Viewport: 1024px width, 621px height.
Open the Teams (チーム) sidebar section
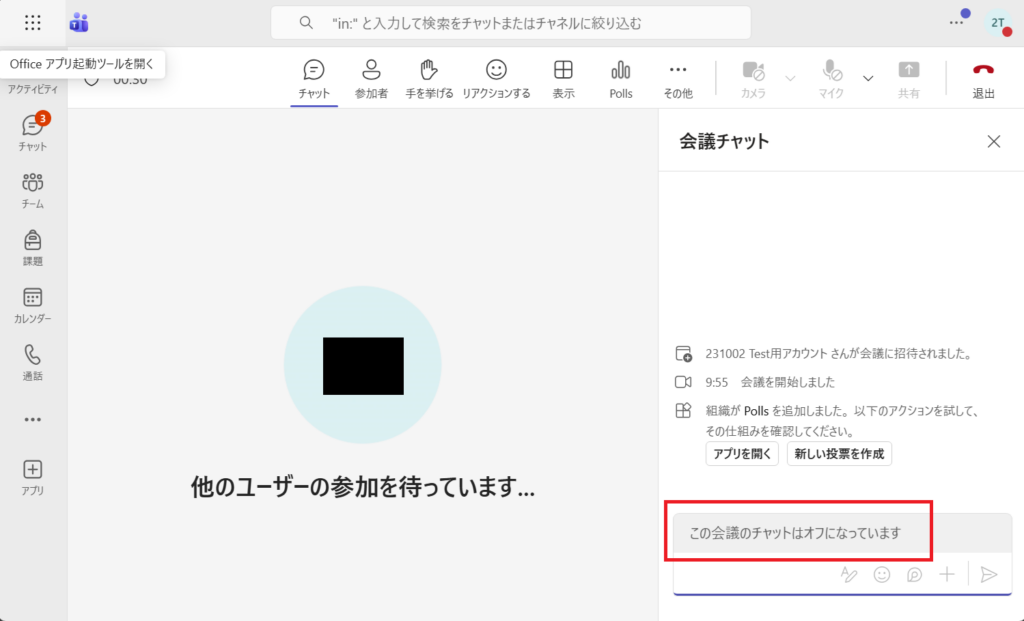[33, 189]
